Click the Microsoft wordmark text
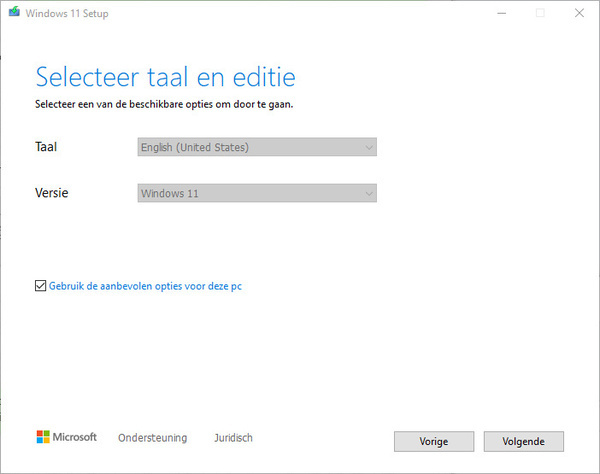The width and height of the screenshot is (600, 474). pos(75,437)
